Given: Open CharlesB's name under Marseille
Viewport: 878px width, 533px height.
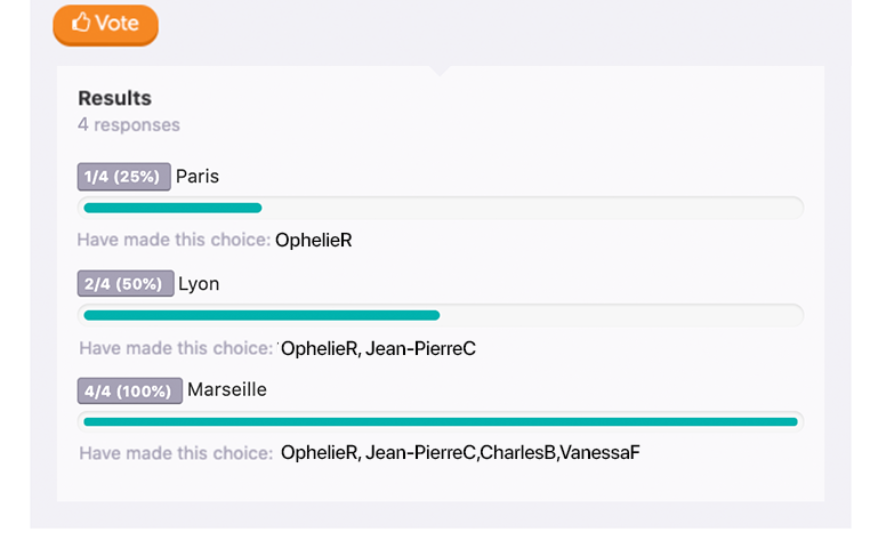Looking at the screenshot, I should [x=517, y=453].
